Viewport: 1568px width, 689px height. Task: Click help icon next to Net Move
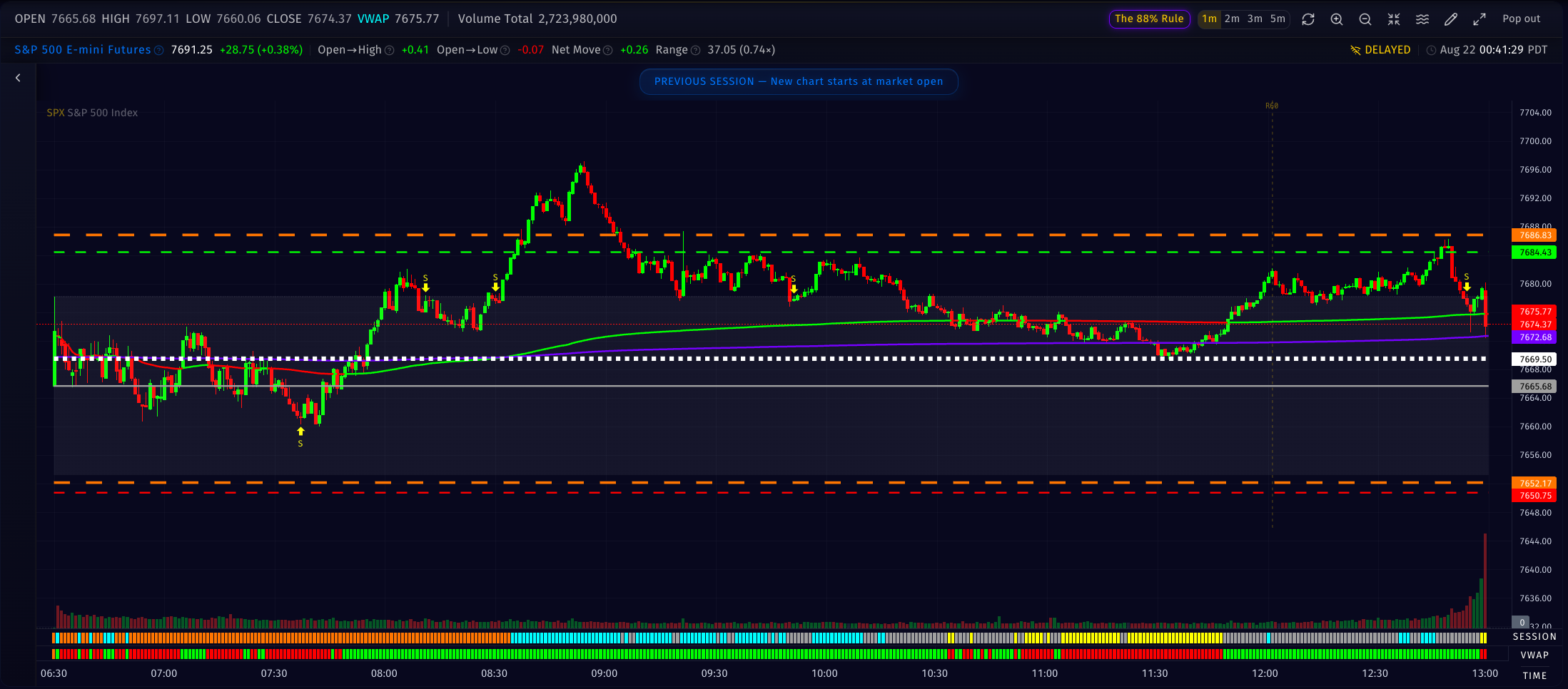(607, 51)
